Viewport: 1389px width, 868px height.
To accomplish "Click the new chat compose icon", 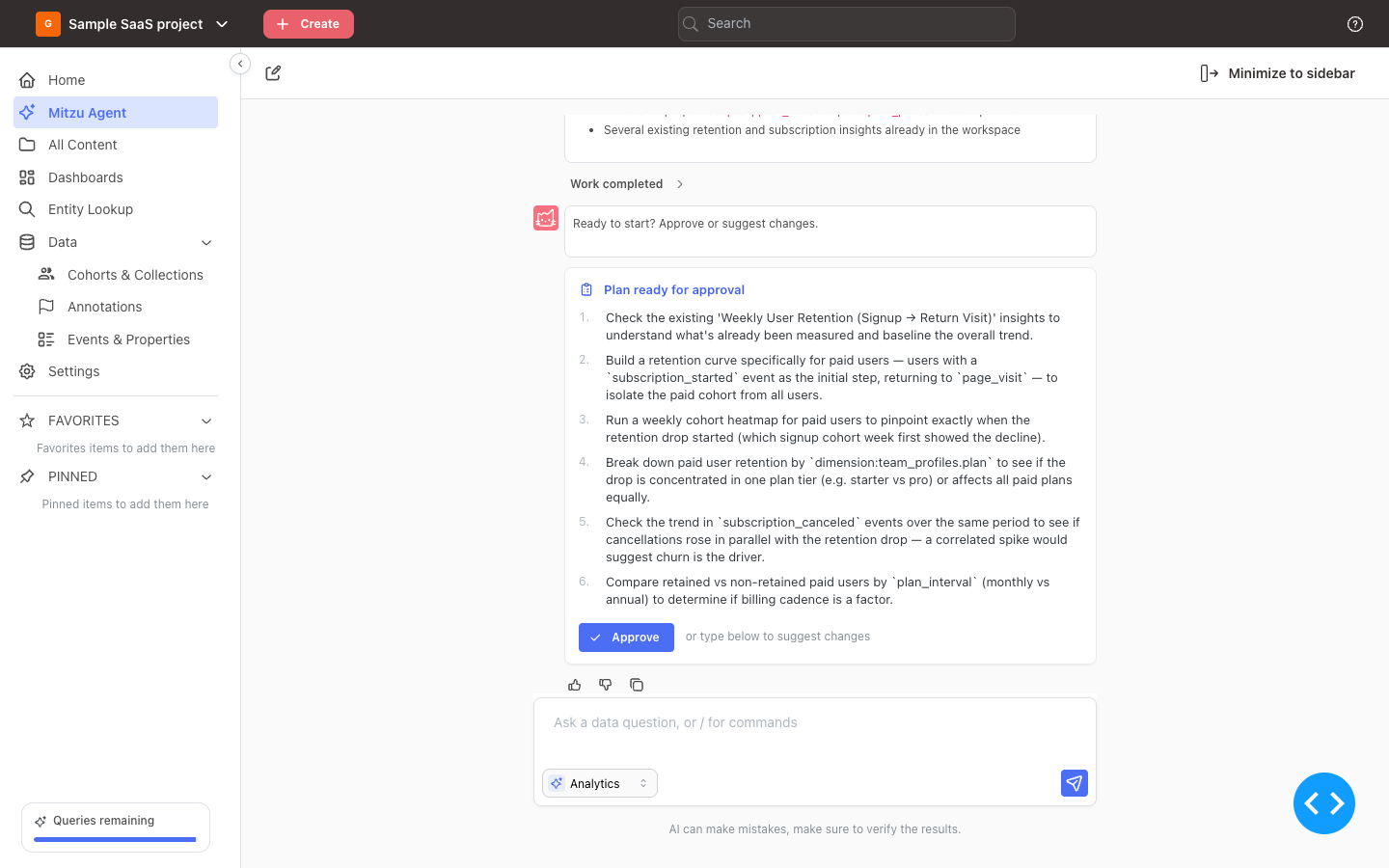I will [273, 73].
